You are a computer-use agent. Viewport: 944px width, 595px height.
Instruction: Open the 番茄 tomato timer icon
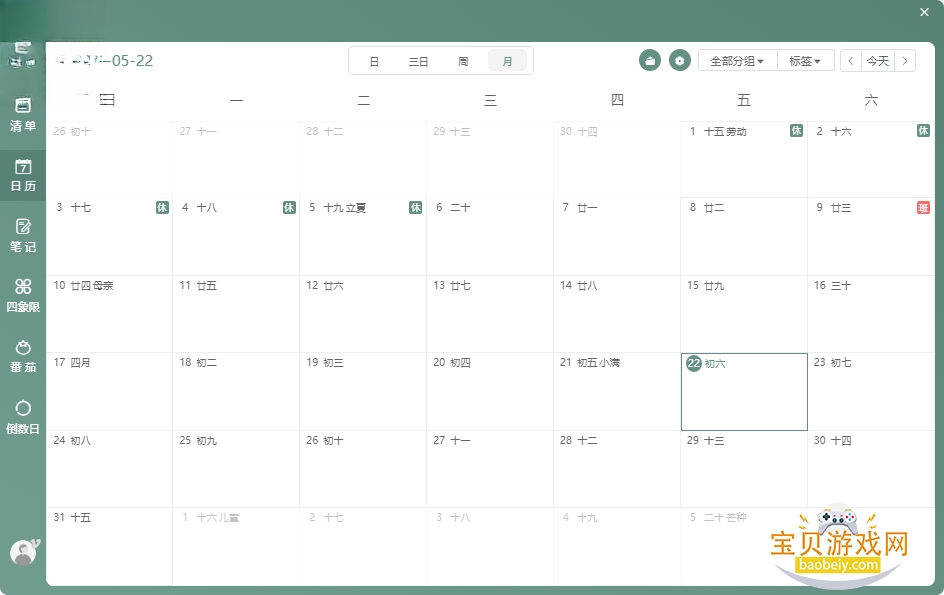(x=23, y=356)
